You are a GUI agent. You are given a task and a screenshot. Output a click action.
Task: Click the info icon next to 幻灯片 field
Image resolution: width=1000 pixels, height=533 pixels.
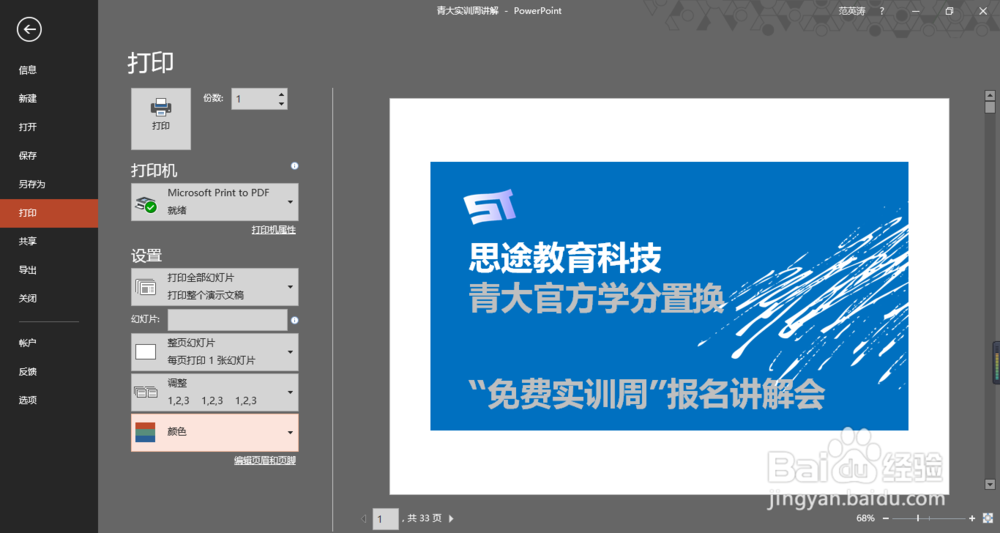click(x=295, y=320)
